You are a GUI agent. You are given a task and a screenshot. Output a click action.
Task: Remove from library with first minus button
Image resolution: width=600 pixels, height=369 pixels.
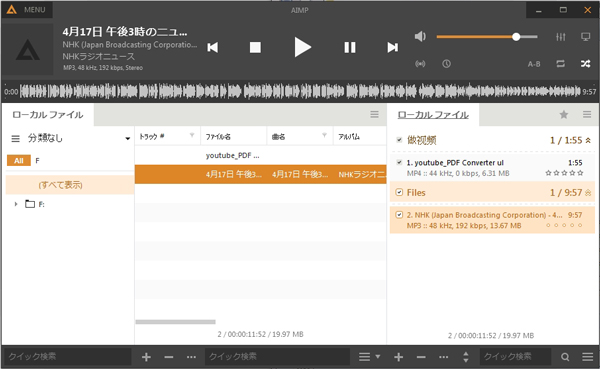click(169, 357)
